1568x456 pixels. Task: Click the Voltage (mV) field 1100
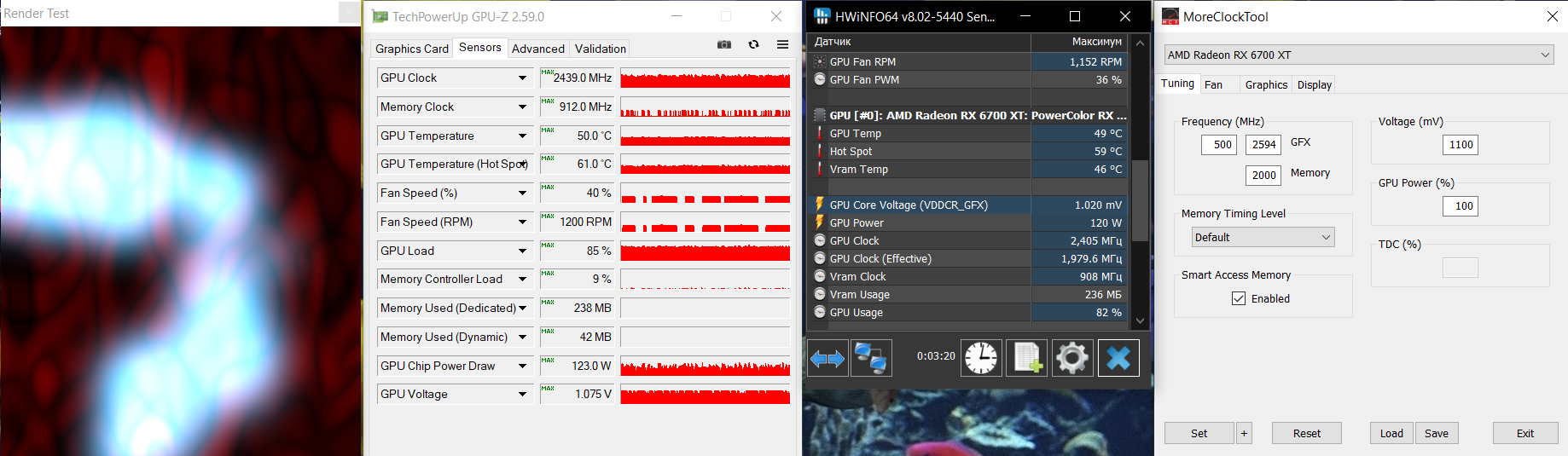1461,144
